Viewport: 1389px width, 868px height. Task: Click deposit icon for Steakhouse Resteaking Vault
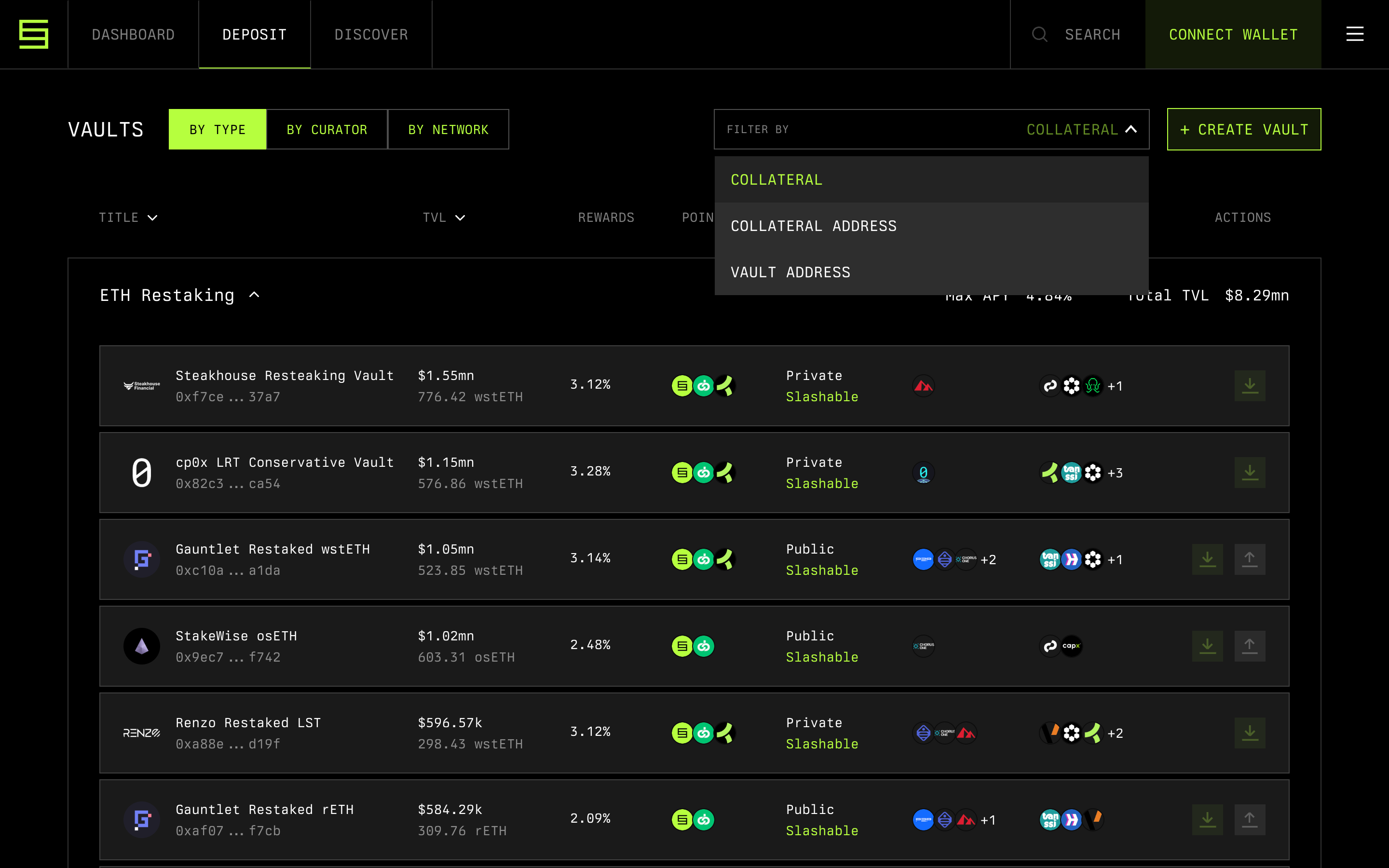1250,386
